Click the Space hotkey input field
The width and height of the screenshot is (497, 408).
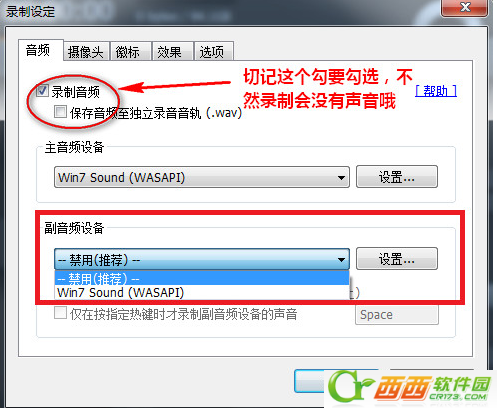pyautogui.click(x=397, y=315)
